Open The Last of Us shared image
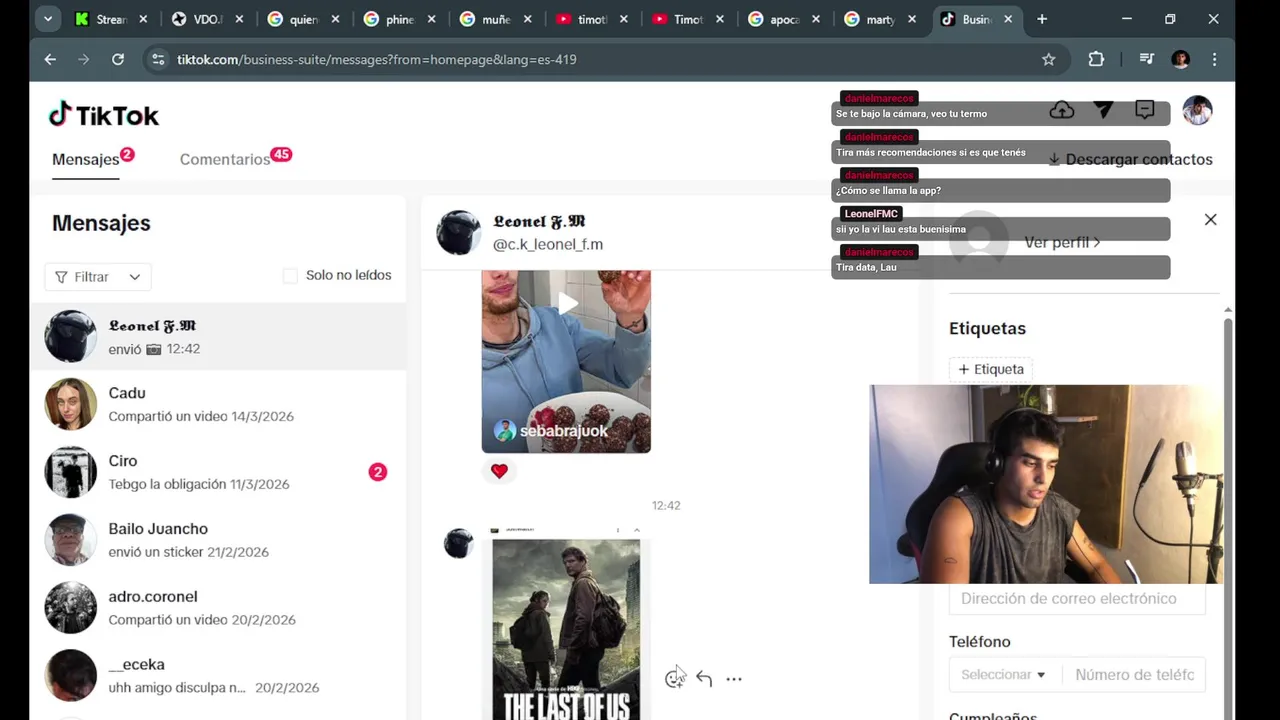Image resolution: width=1280 pixels, height=720 pixels. click(x=566, y=623)
